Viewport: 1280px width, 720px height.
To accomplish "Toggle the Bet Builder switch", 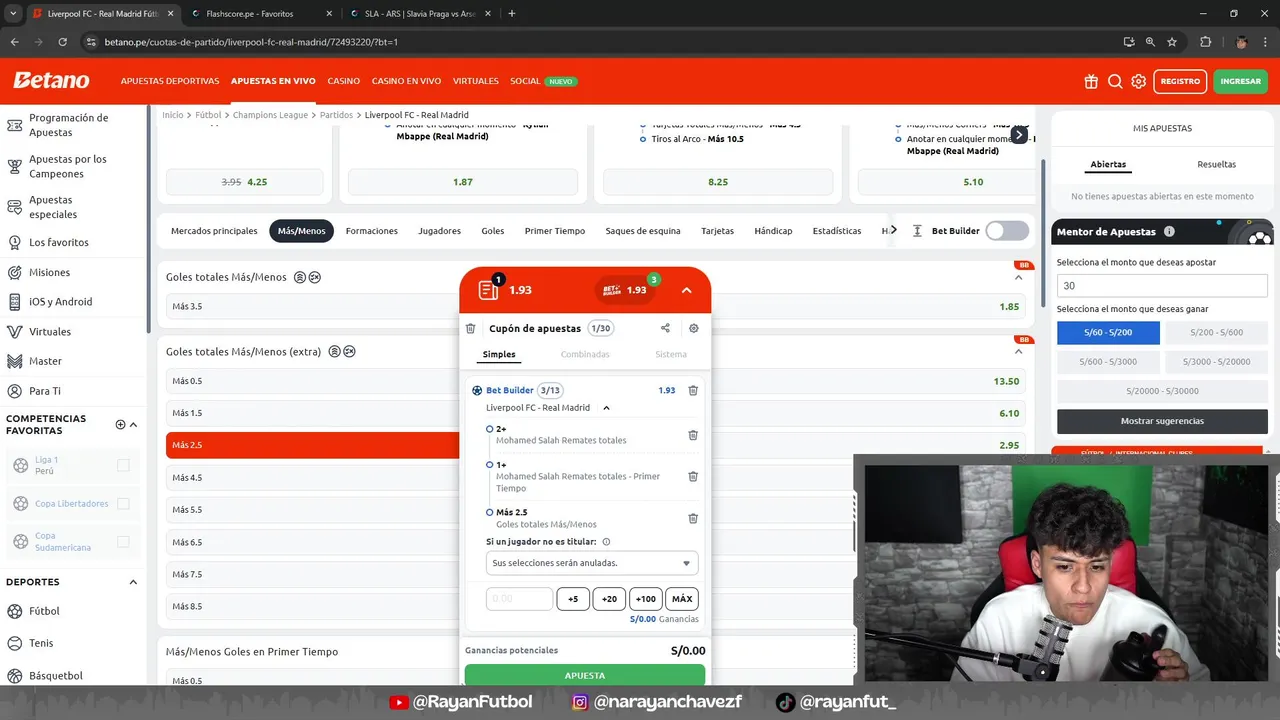I will pos(1007,231).
